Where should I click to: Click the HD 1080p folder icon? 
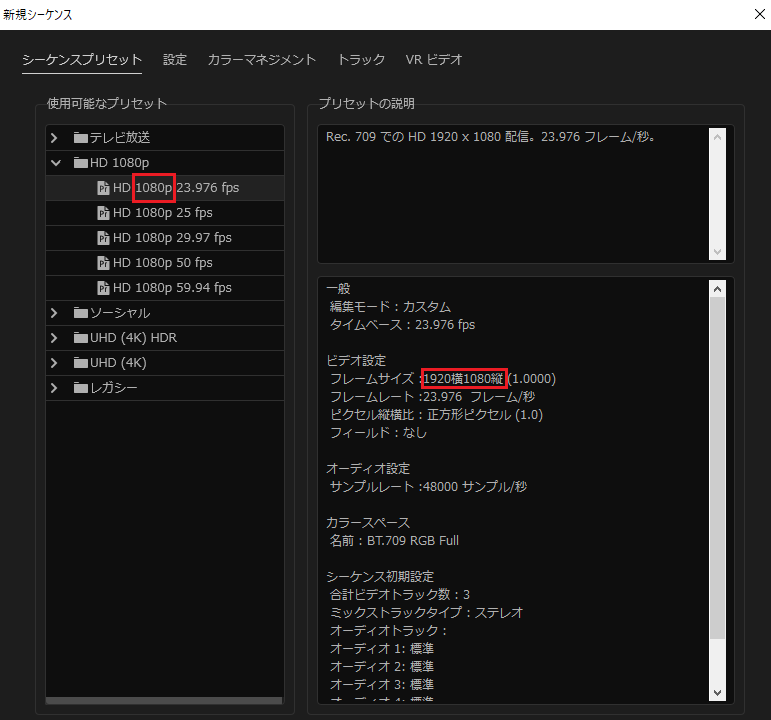coord(81,162)
